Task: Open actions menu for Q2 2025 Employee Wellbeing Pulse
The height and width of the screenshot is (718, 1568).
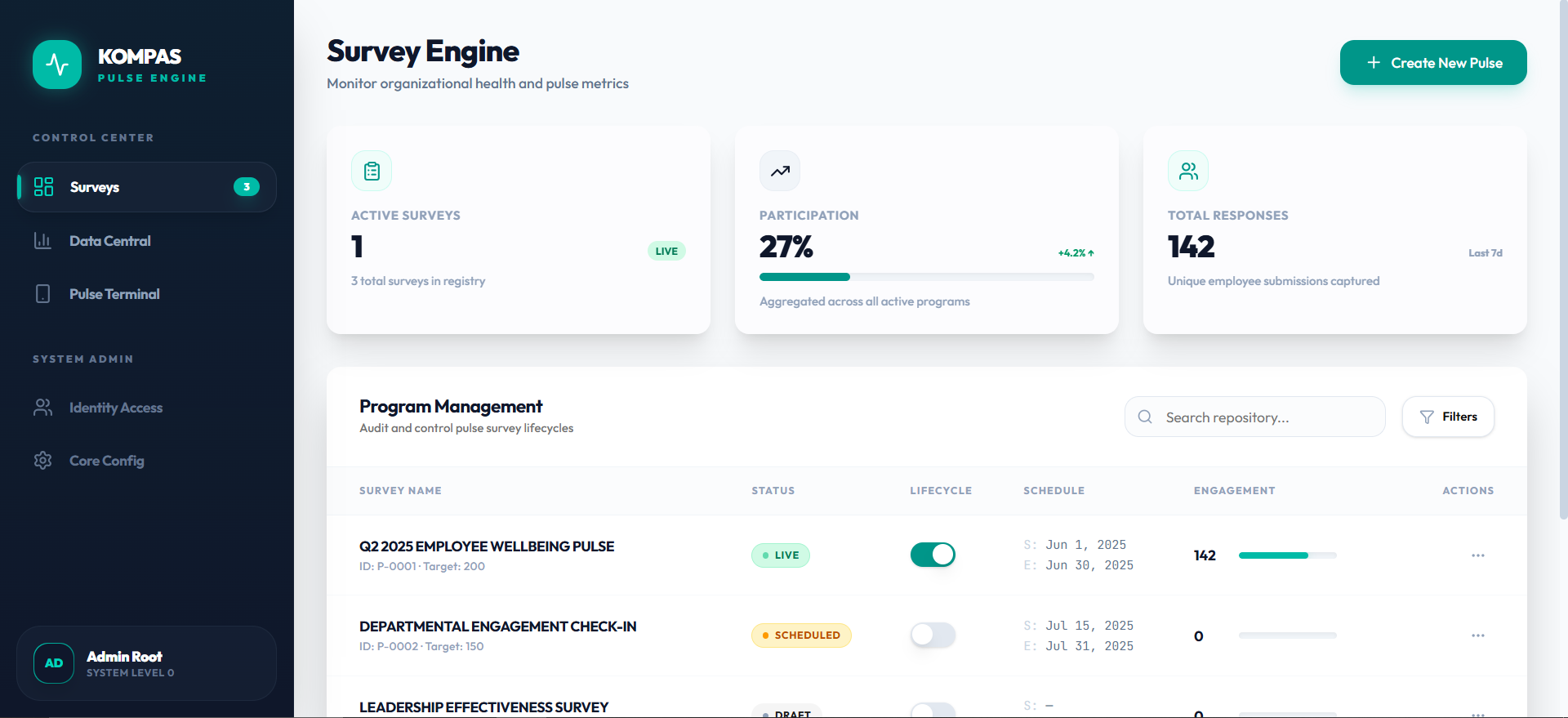Action: coord(1478,555)
